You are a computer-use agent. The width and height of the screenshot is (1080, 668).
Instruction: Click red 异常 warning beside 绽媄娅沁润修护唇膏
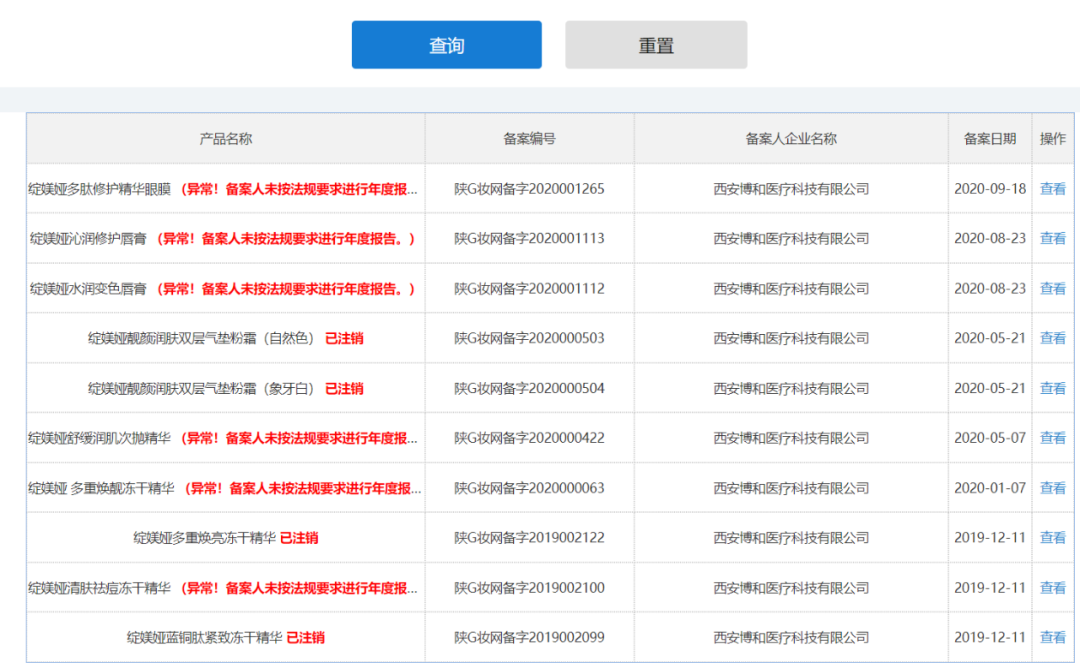click(286, 238)
